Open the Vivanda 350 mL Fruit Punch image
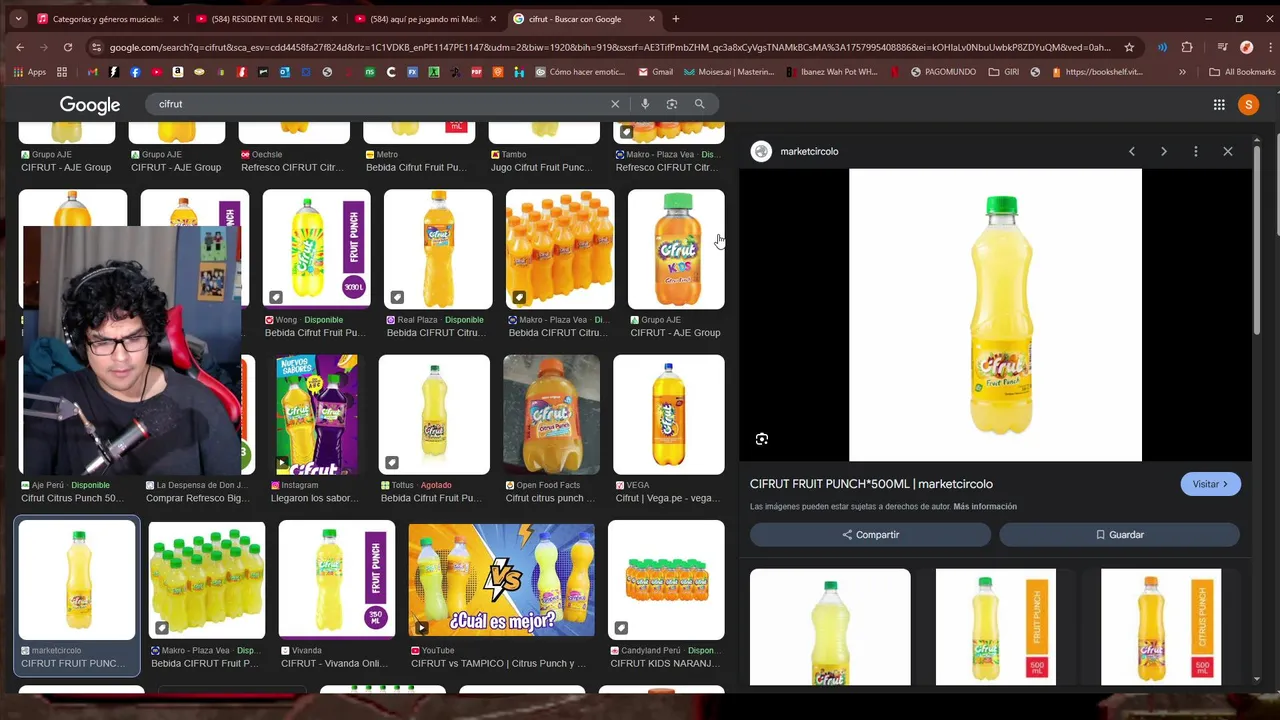 (337, 580)
